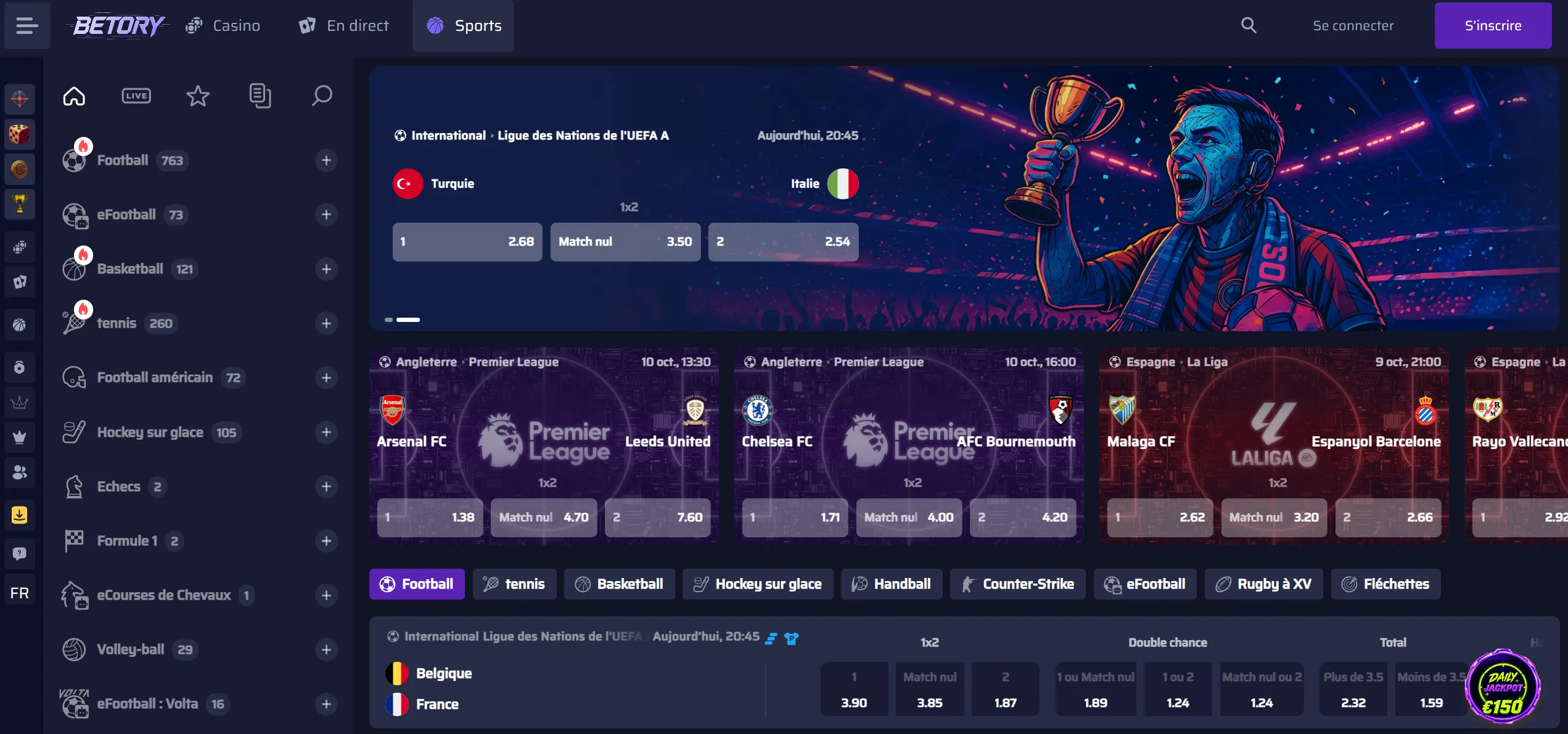Open the Casino nav item
This screenshot has width=1568, height=734.
pyautogui.click(x=223, y=25)
